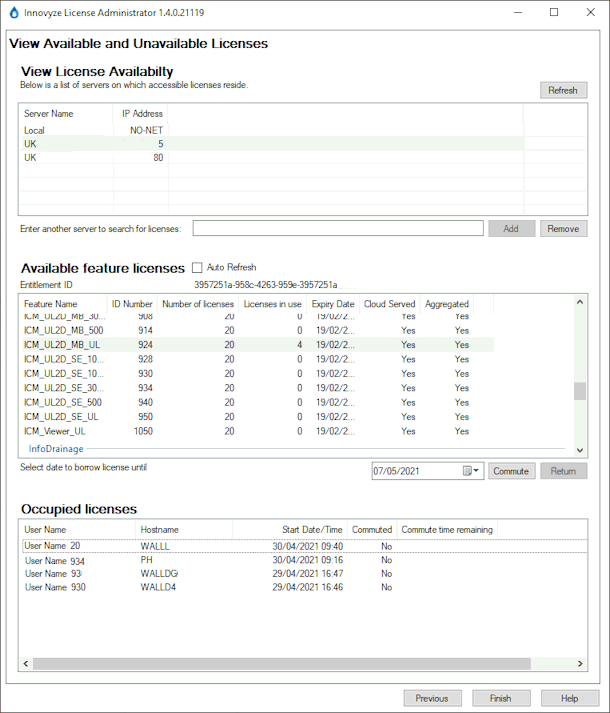Sort by Expiry Date column header
Viewport: 610px width, 713px height.
click(333, 304)
